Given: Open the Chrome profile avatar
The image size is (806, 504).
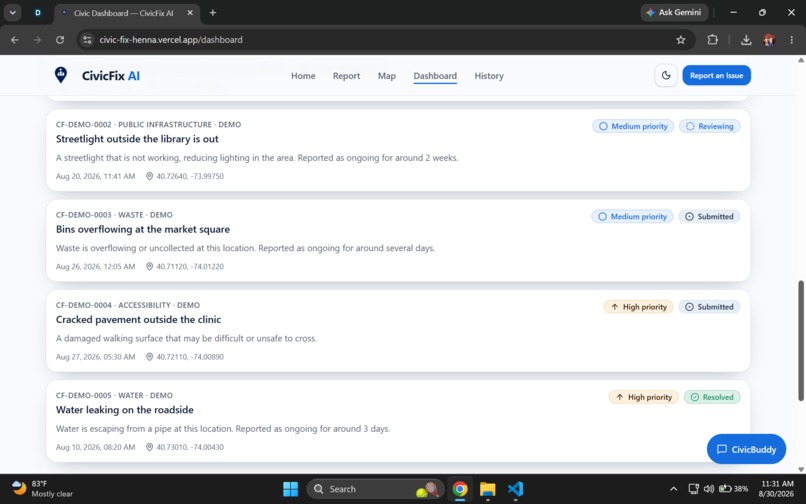Looking at the screenshot, I should click(769, 40).
